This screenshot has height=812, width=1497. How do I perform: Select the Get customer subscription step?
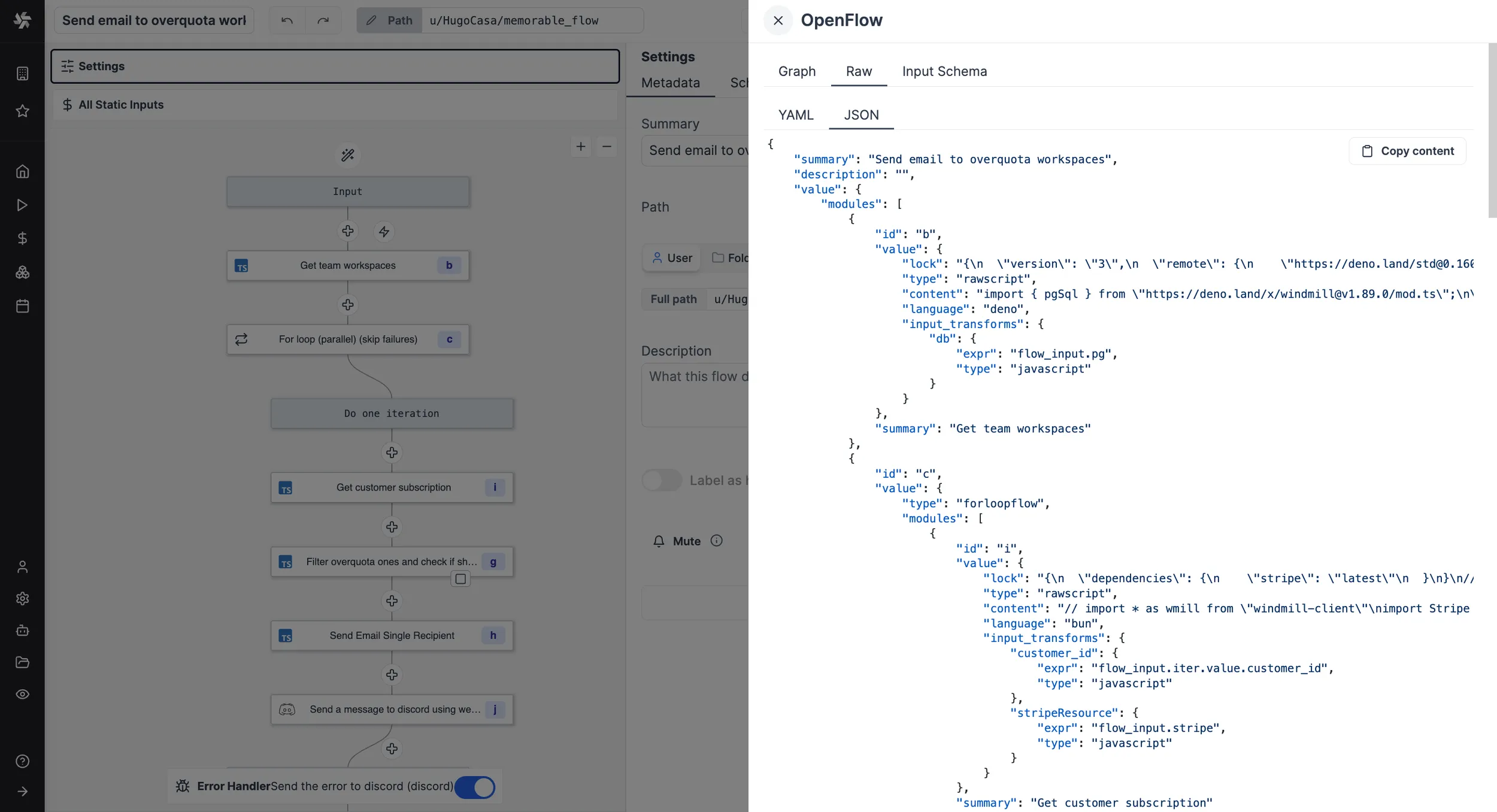point(392,487)
